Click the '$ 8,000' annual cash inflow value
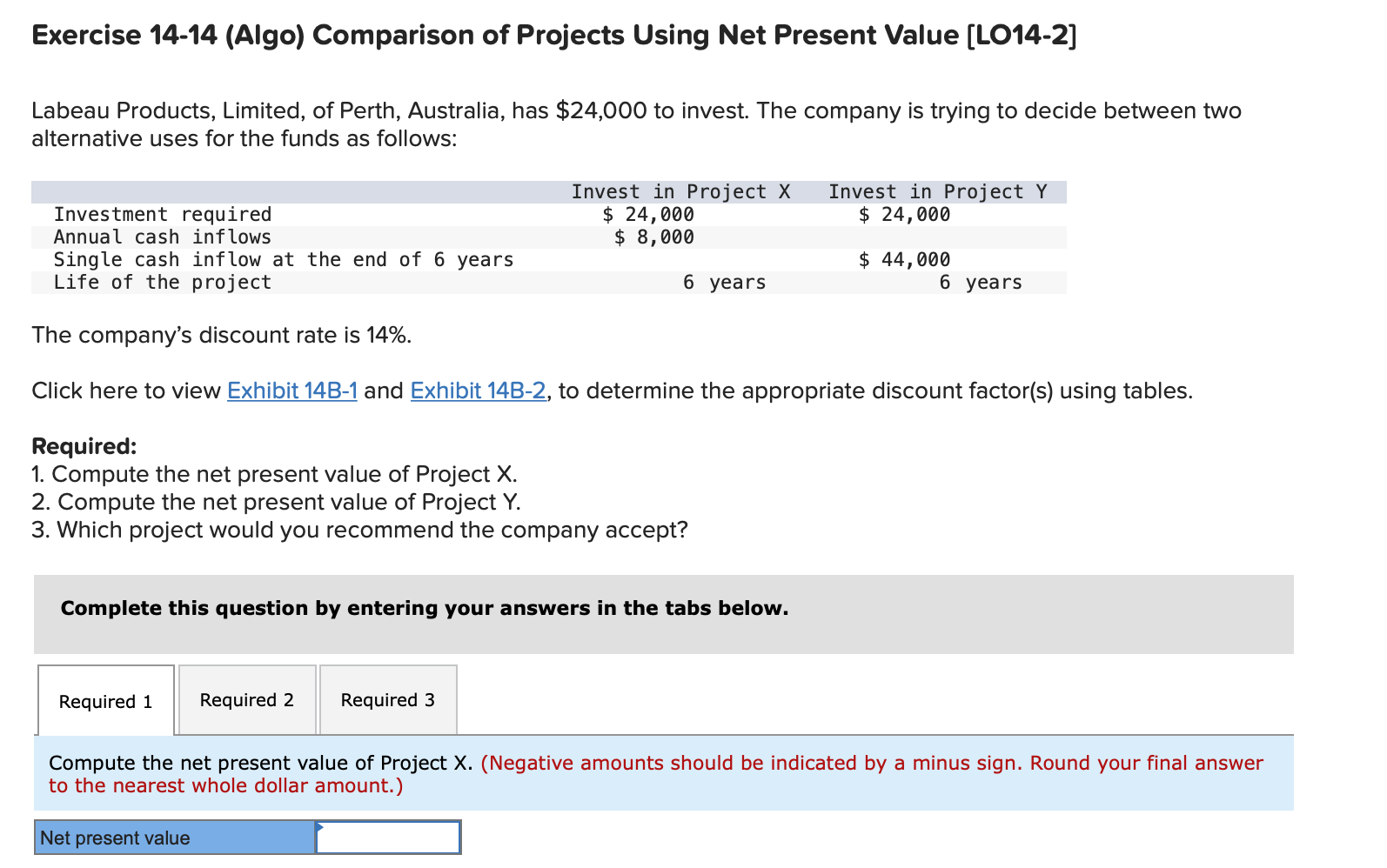 (x=653, y=237)
